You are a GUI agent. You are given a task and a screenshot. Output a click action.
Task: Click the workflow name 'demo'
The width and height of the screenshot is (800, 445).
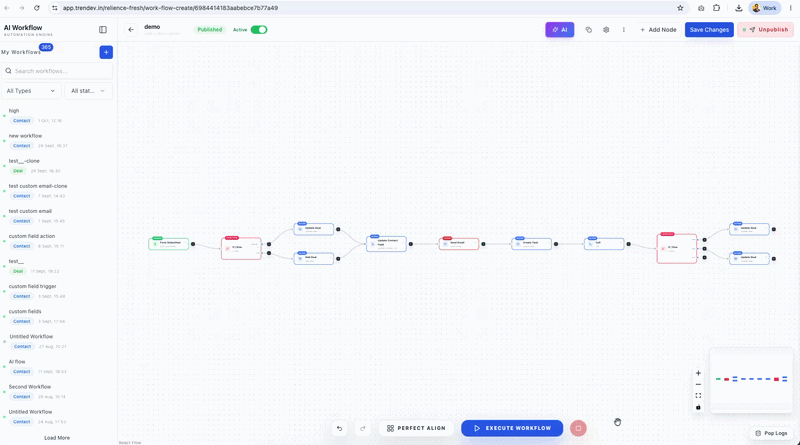pyautogui.click(x=152, y=27)
